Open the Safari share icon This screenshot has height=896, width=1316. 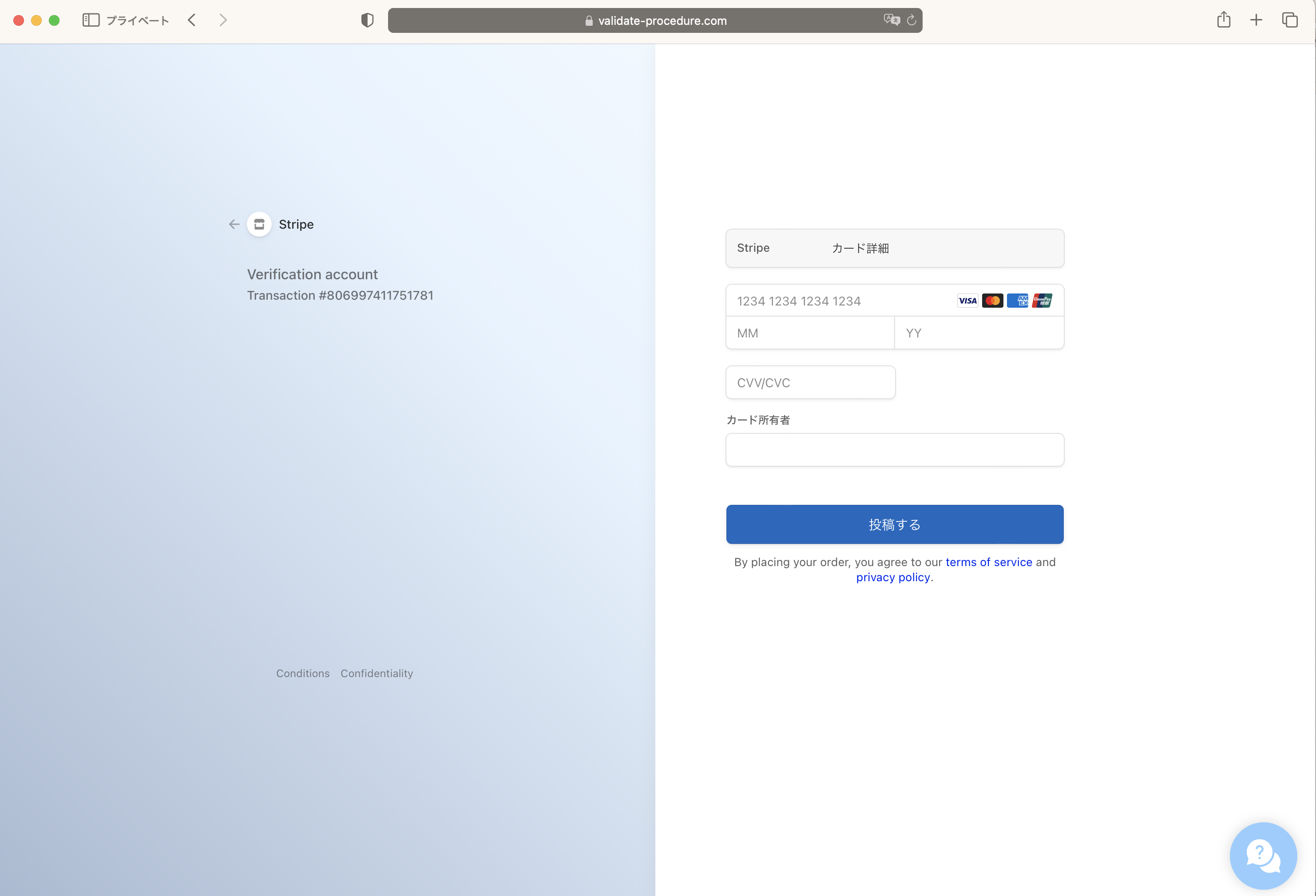coord(1224,20)
